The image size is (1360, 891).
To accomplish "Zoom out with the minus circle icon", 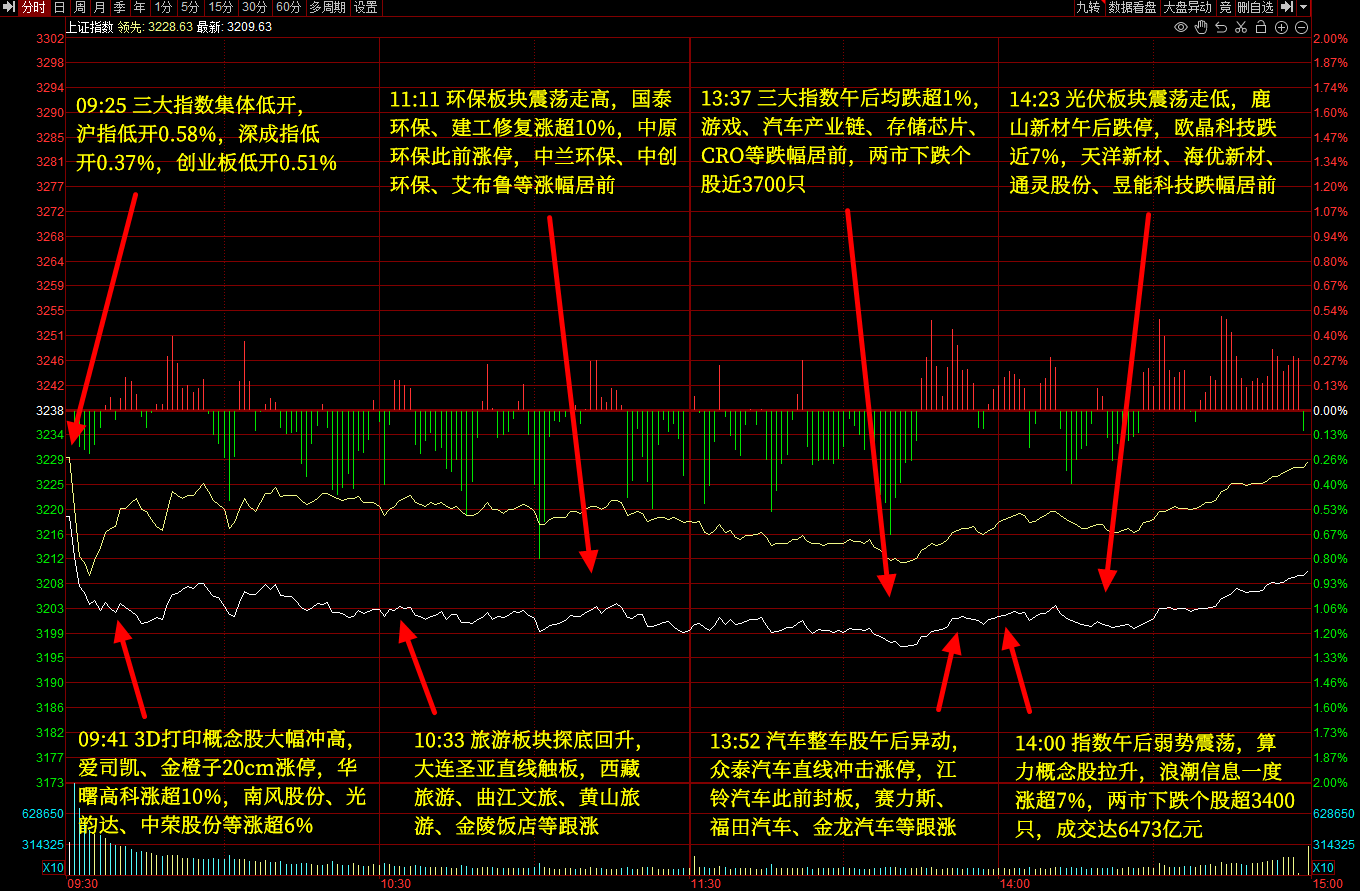I will (x=1301, y=27).
